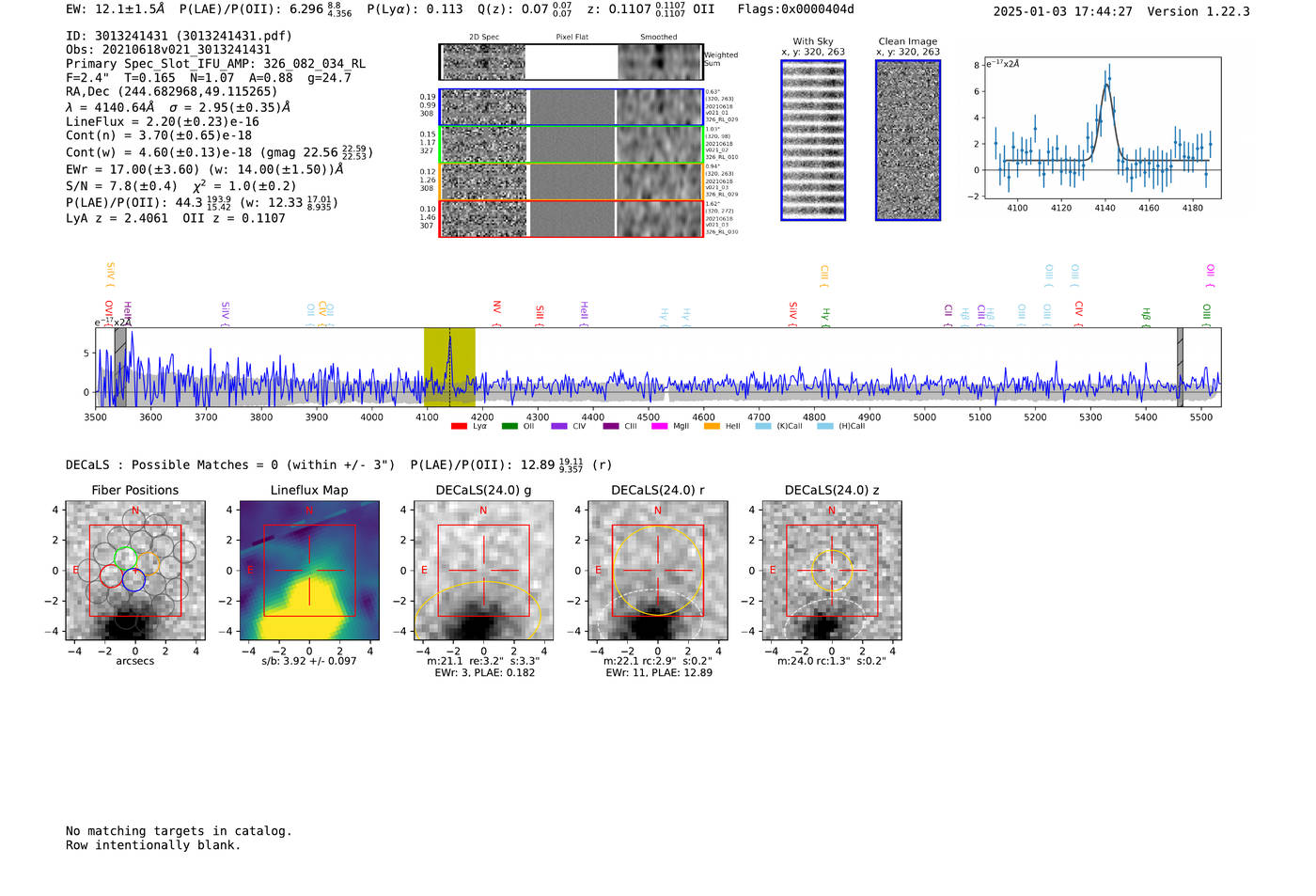The width and height of the screenshot is (1316, 896).
Task: Click the orange HeII legend swatch
Action: [x=712, y=426]
